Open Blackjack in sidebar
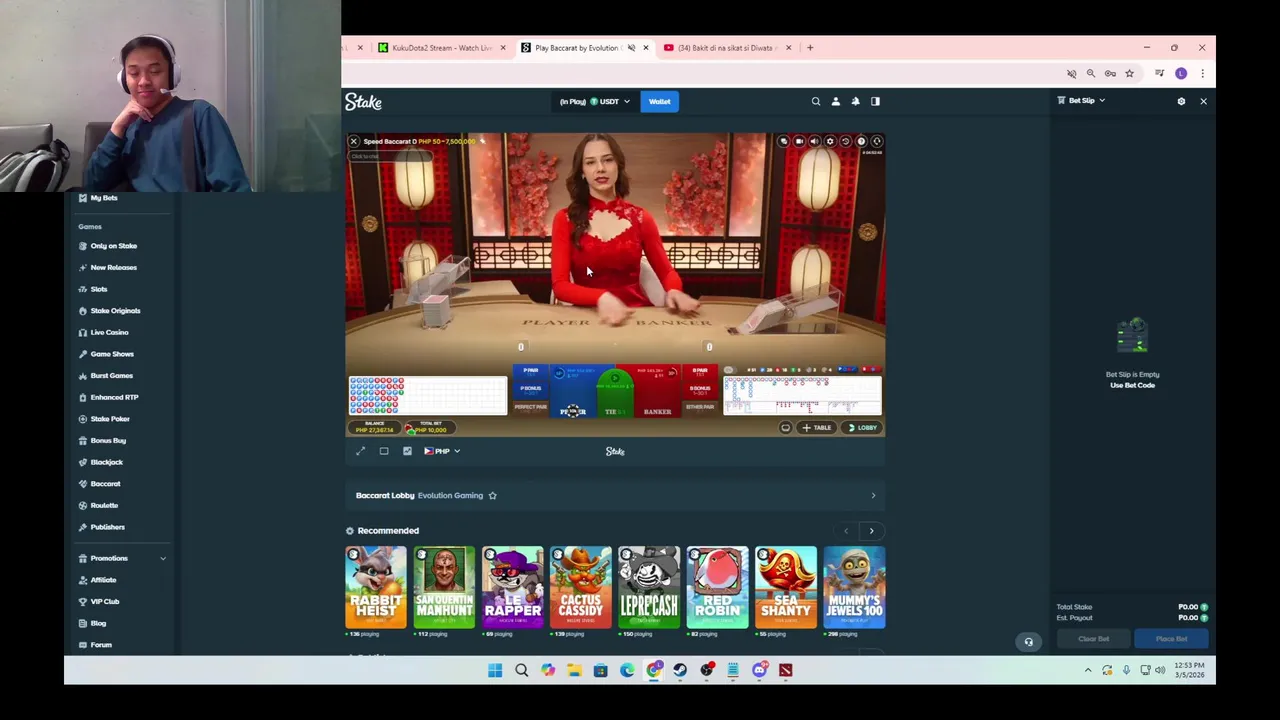The width and height of the screenshot is (1280, 720). [106, 462]
